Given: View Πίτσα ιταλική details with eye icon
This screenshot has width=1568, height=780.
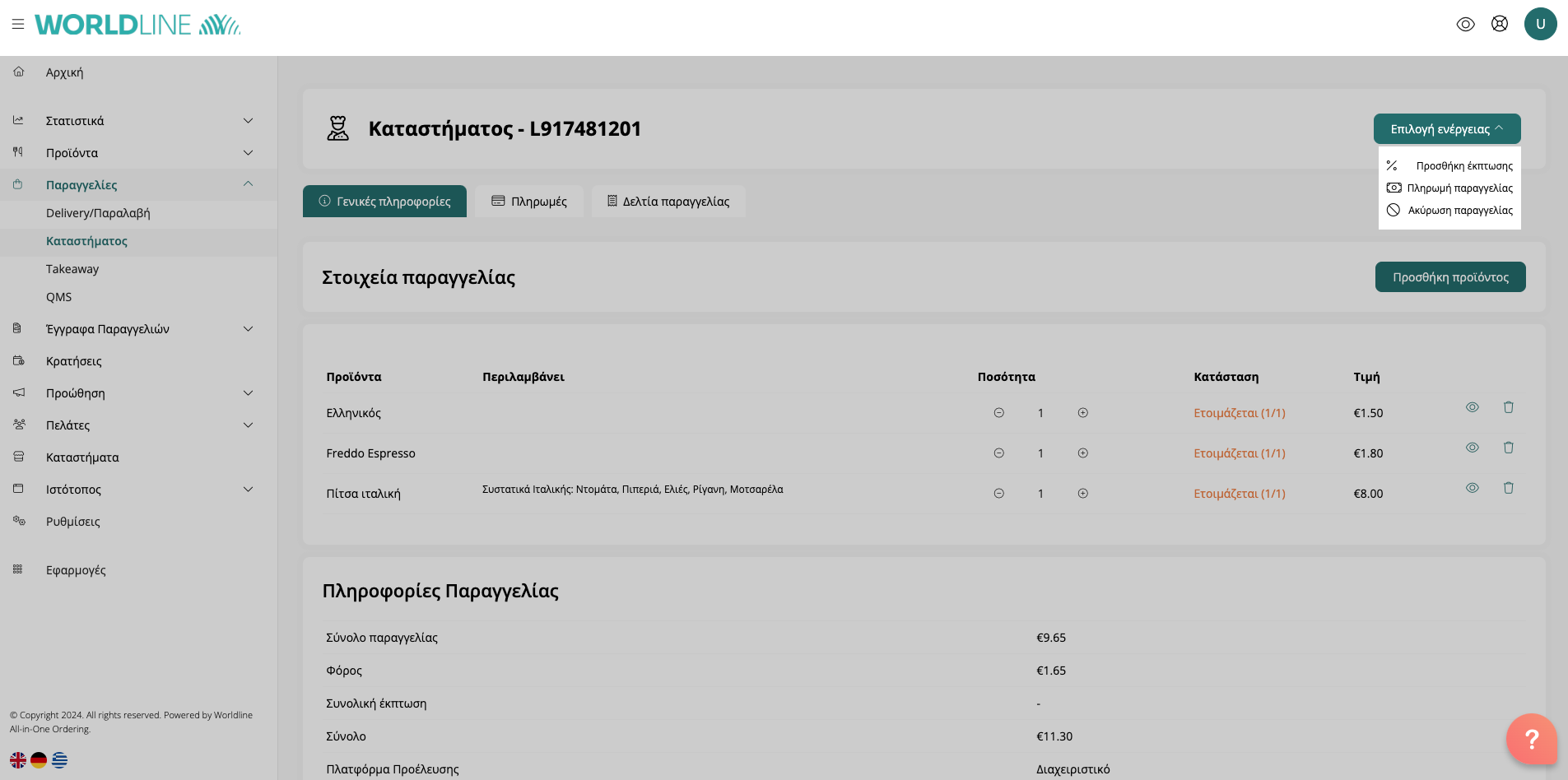Looking at the screenshot, I should click(x=1472, y=488).
